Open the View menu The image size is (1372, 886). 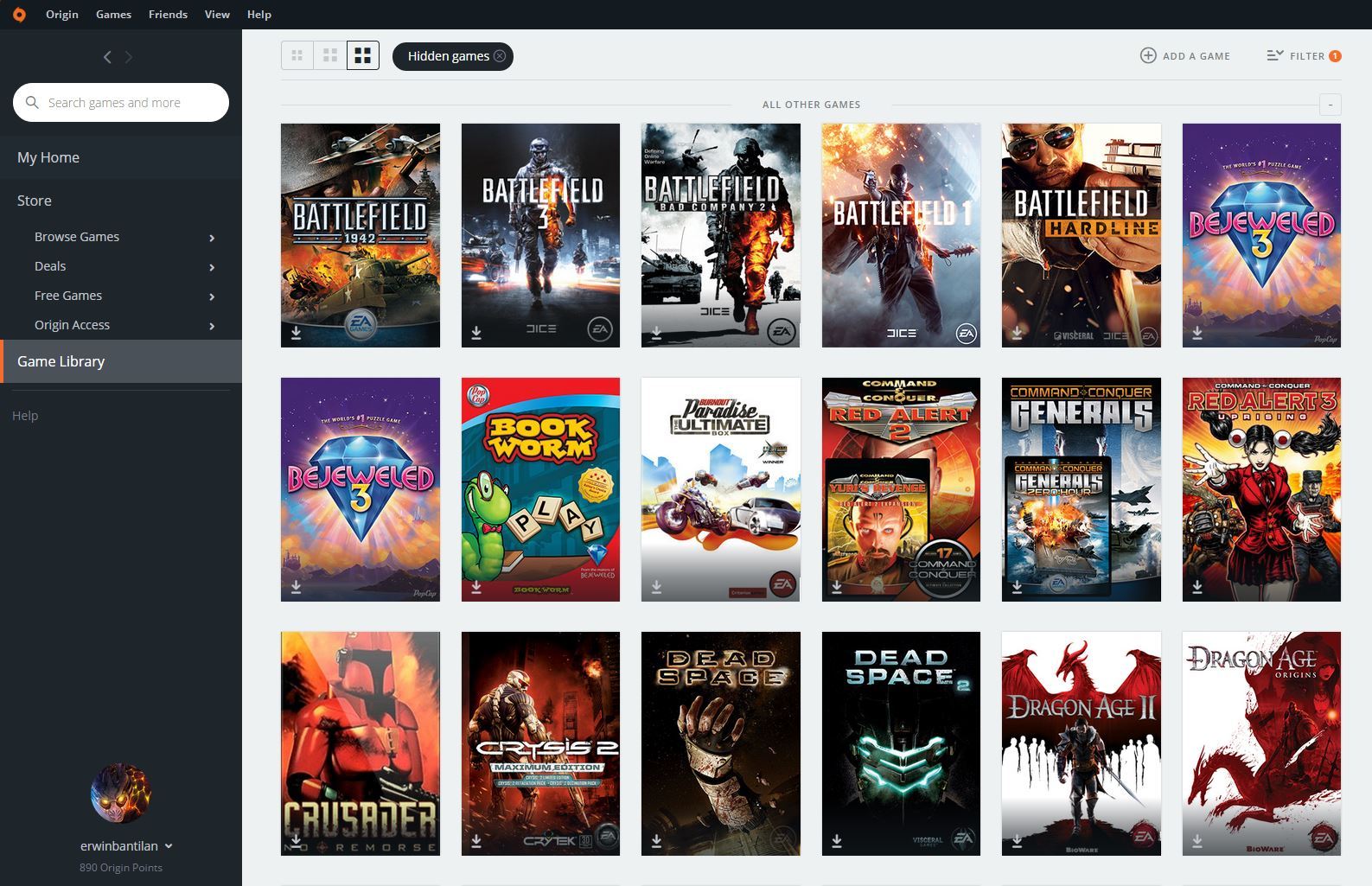(217, 15)
